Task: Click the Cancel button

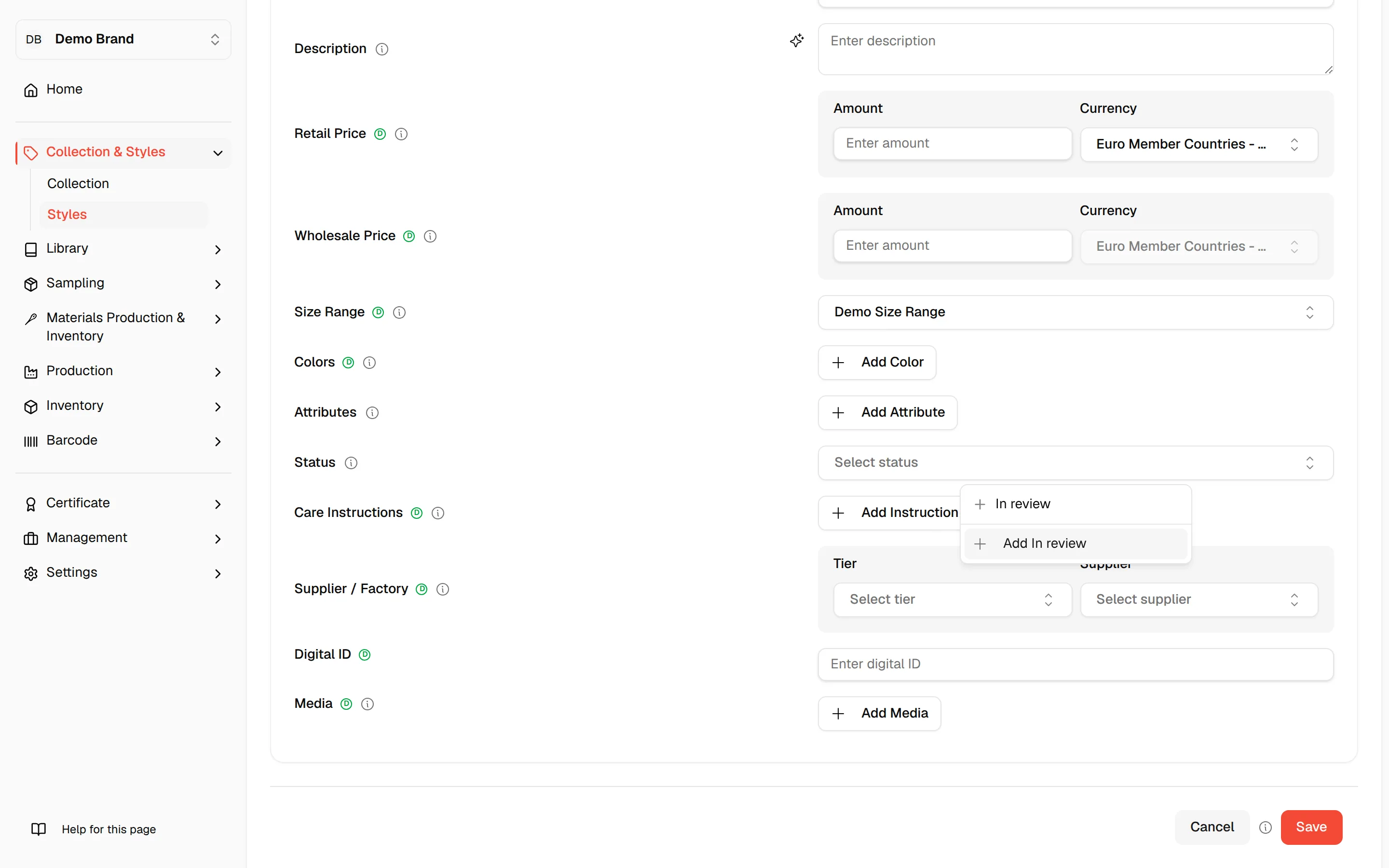Action: point(1212,827)
